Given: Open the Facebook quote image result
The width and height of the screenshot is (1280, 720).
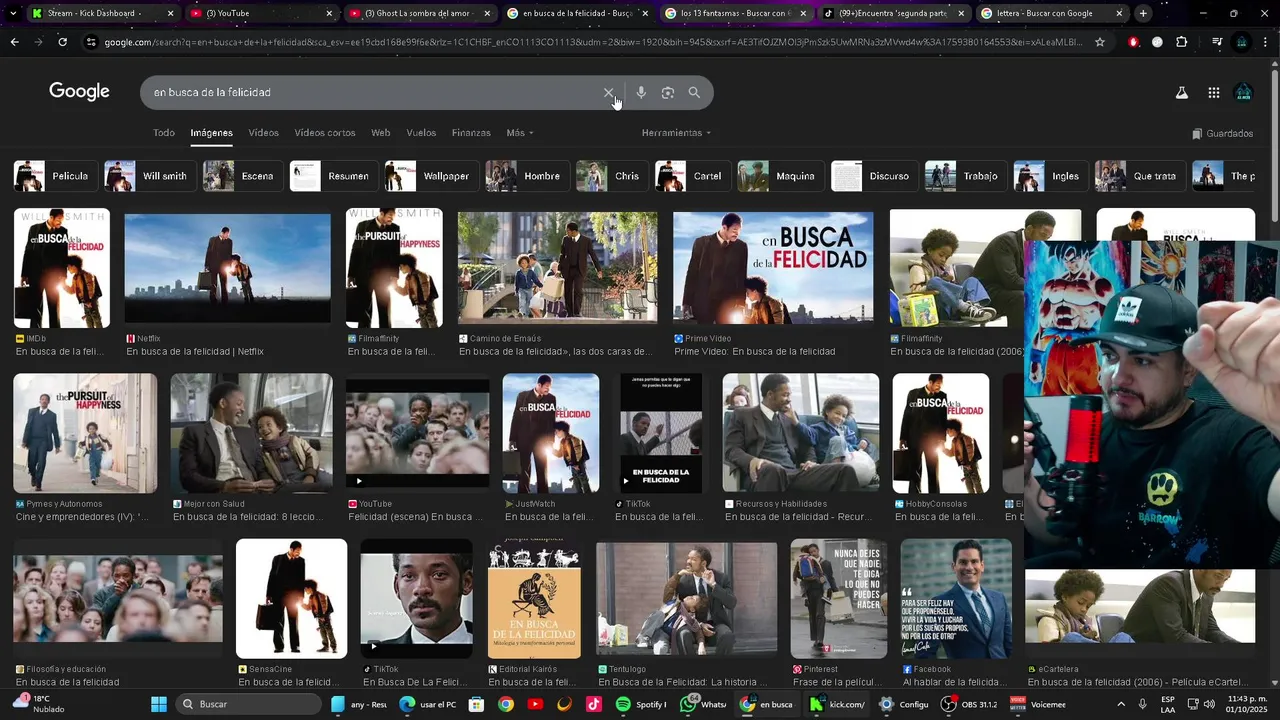Looking at the screenshot, I should tap(956, 598).
